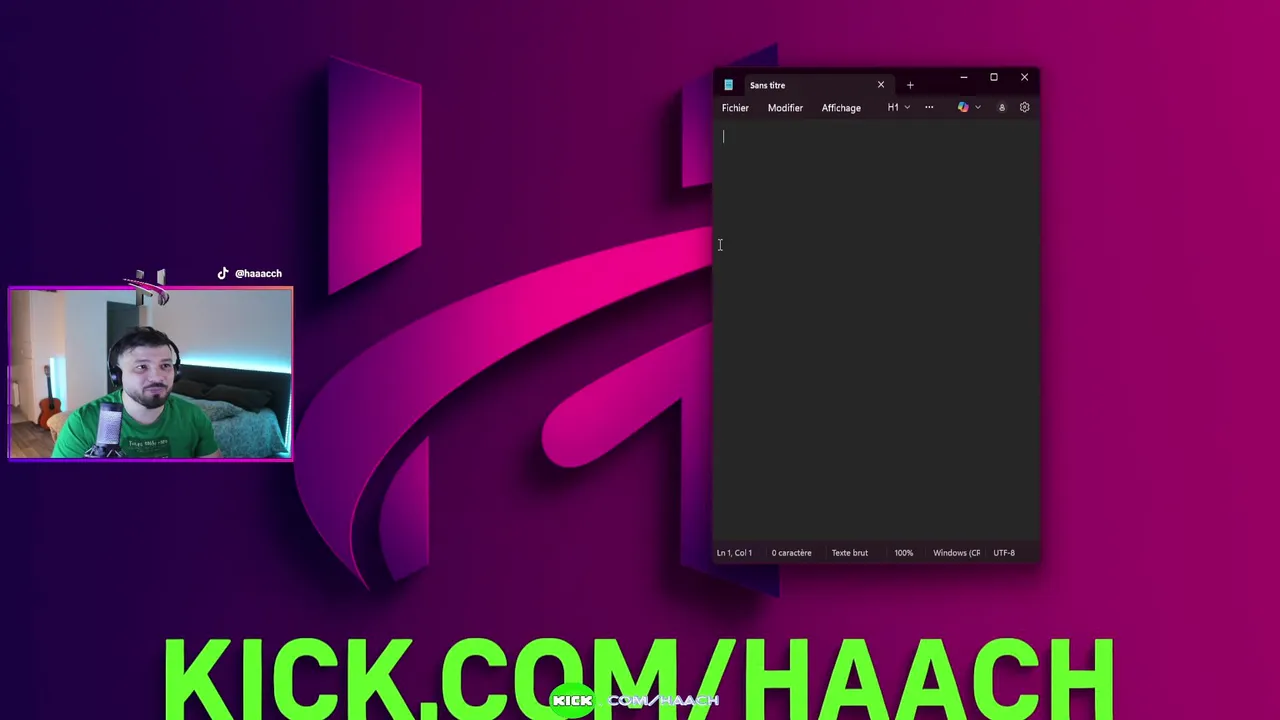Minimize the Notepad window
The width and height of the screenshot is (1280, 720).
pyautogui.click(x=963, y=77)
